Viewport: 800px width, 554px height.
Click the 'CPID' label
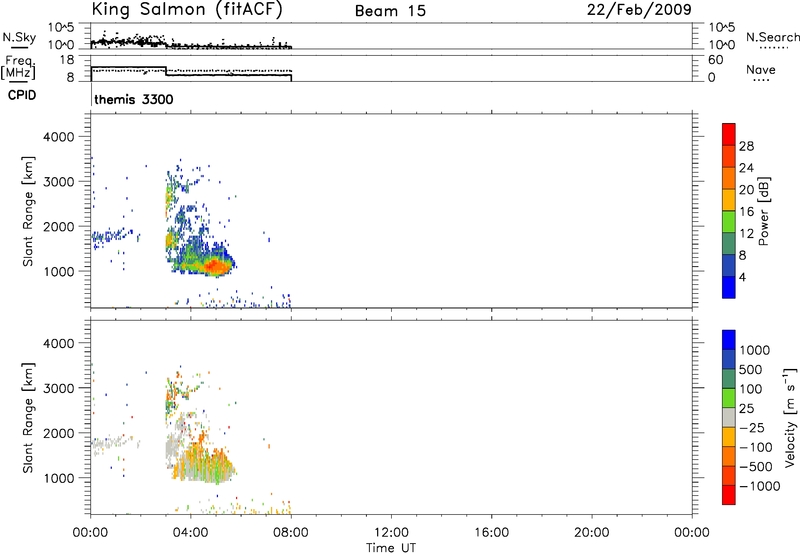22,95
